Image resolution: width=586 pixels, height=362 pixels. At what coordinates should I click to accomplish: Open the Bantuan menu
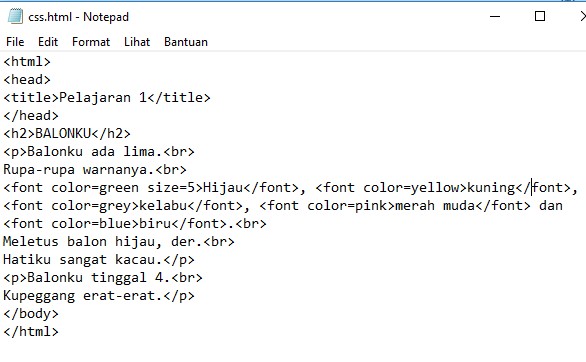click(186, 42)
